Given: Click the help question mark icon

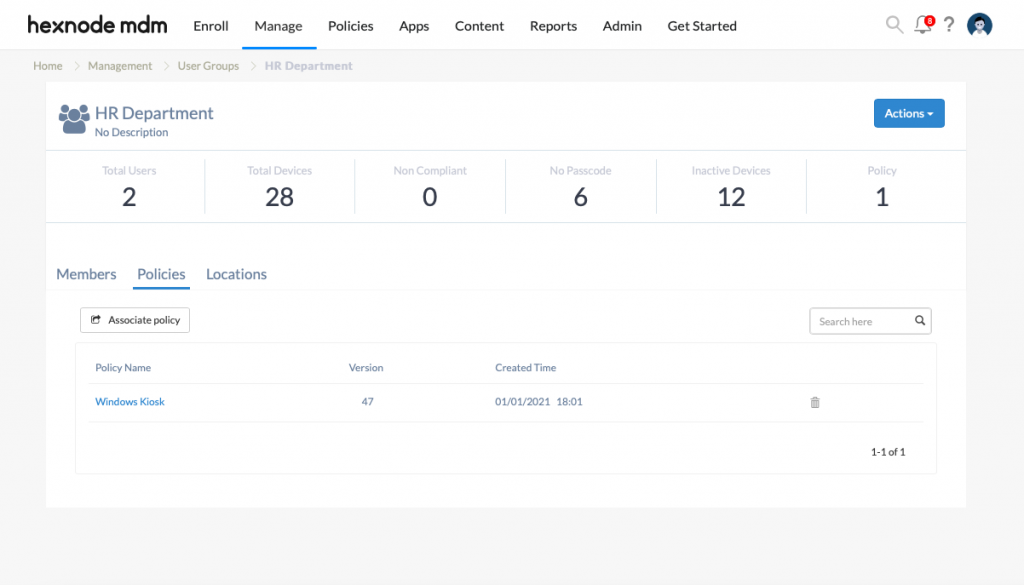Looking at the screenshot, I should (948, 25).
